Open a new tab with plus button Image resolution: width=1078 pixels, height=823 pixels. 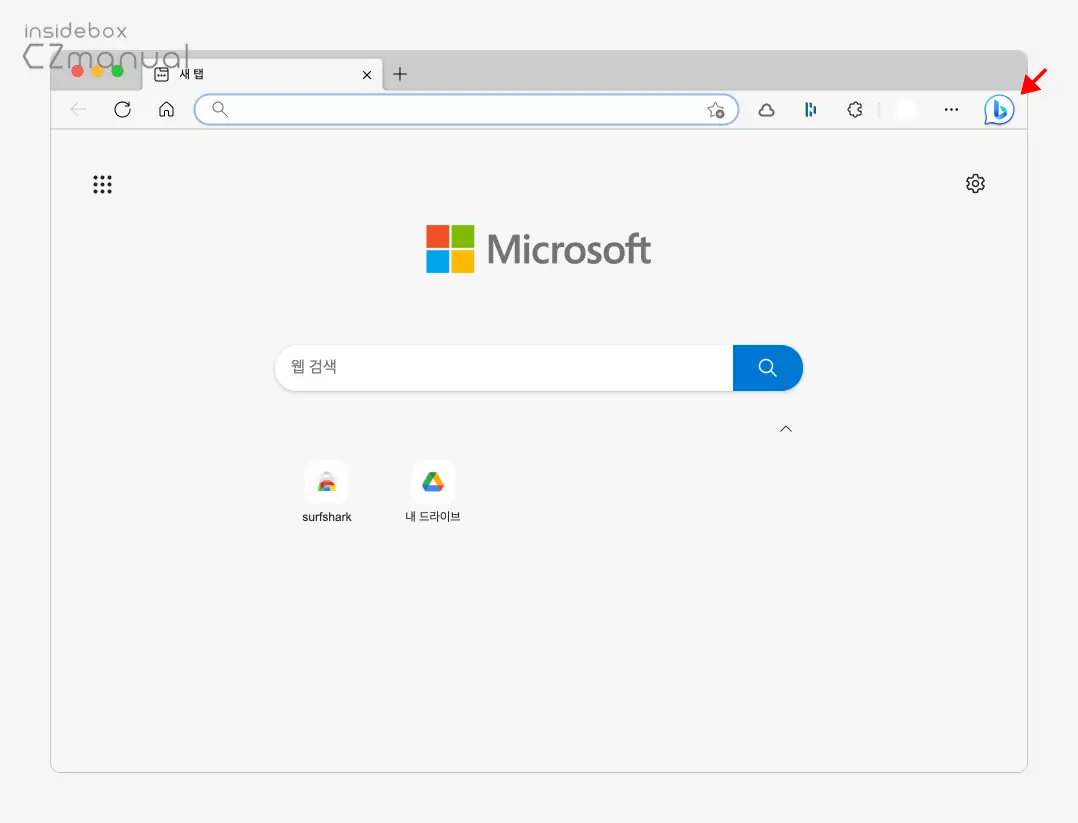click(399, 74)
